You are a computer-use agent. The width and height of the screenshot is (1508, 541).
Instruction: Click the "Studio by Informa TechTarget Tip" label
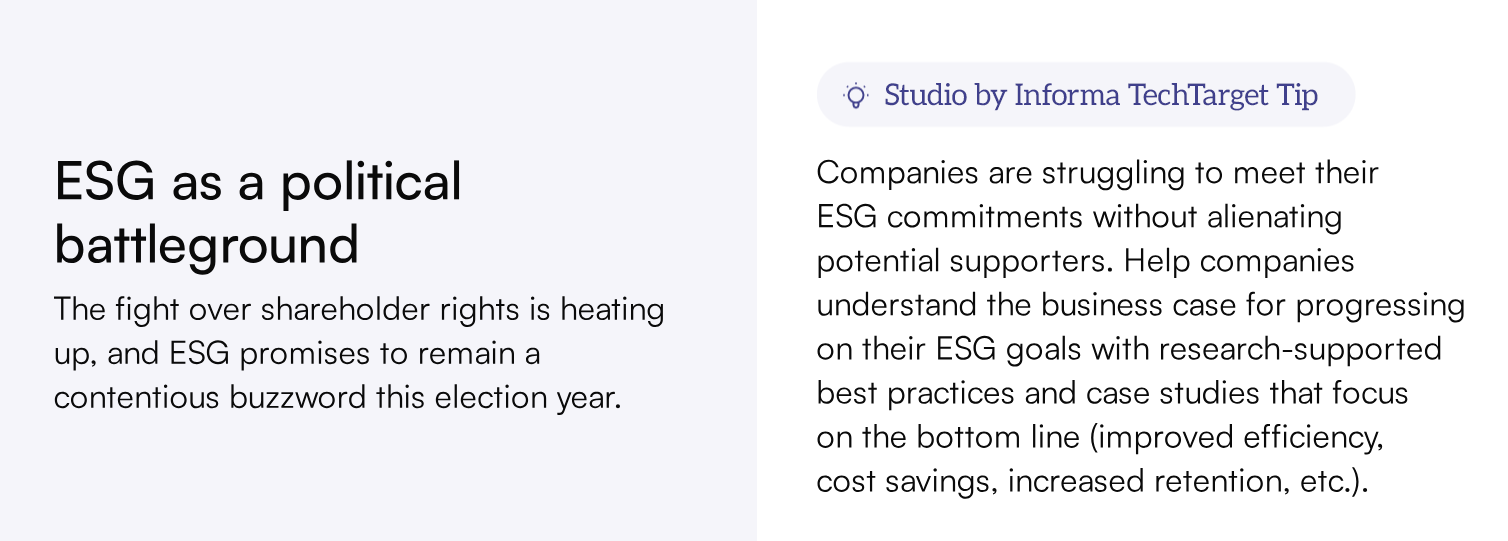(1100, 95)
